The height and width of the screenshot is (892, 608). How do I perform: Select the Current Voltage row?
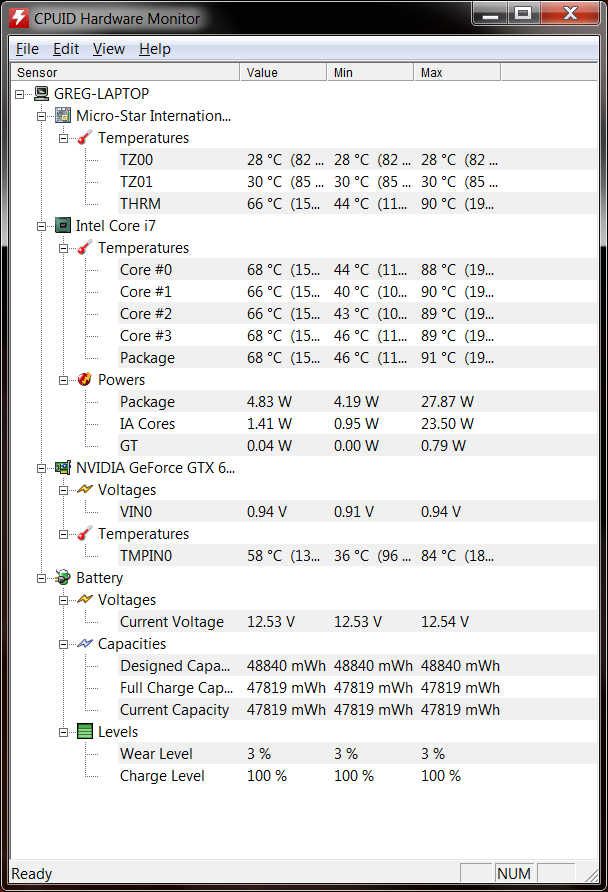(358, 622)
